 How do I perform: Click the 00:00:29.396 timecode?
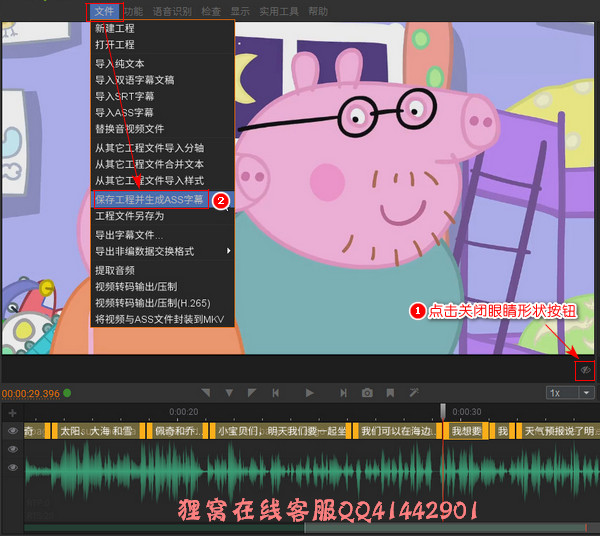coord(31,394)
